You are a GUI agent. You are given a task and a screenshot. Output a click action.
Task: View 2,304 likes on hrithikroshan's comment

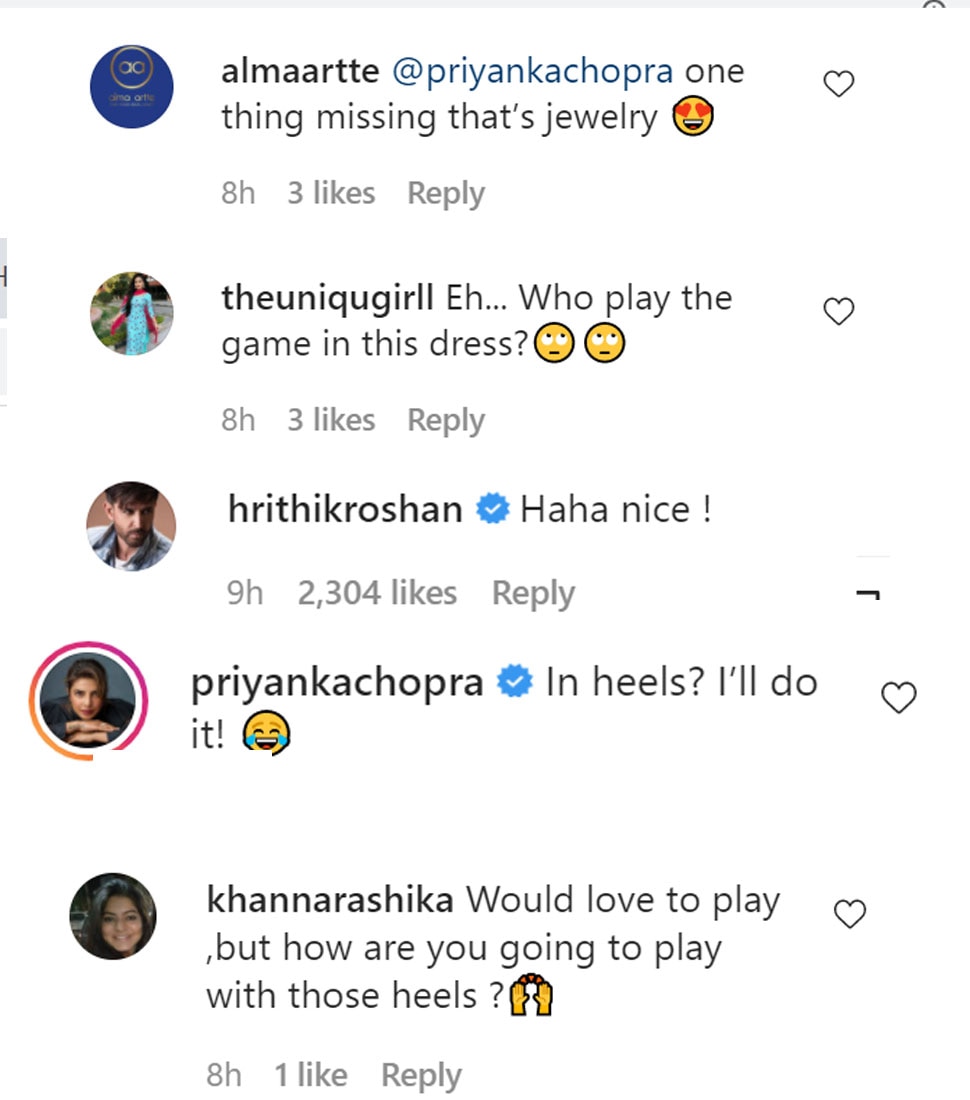click(x=377, y=594)
